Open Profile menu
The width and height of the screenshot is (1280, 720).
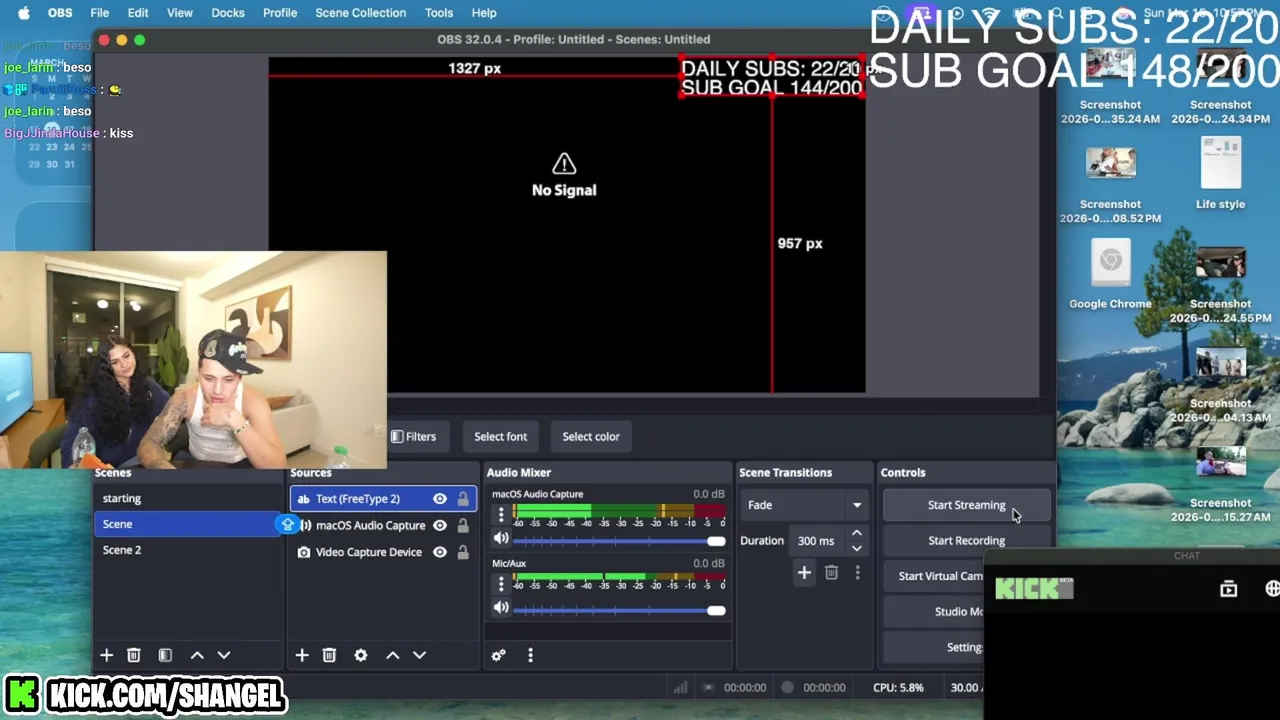point(280,13)
